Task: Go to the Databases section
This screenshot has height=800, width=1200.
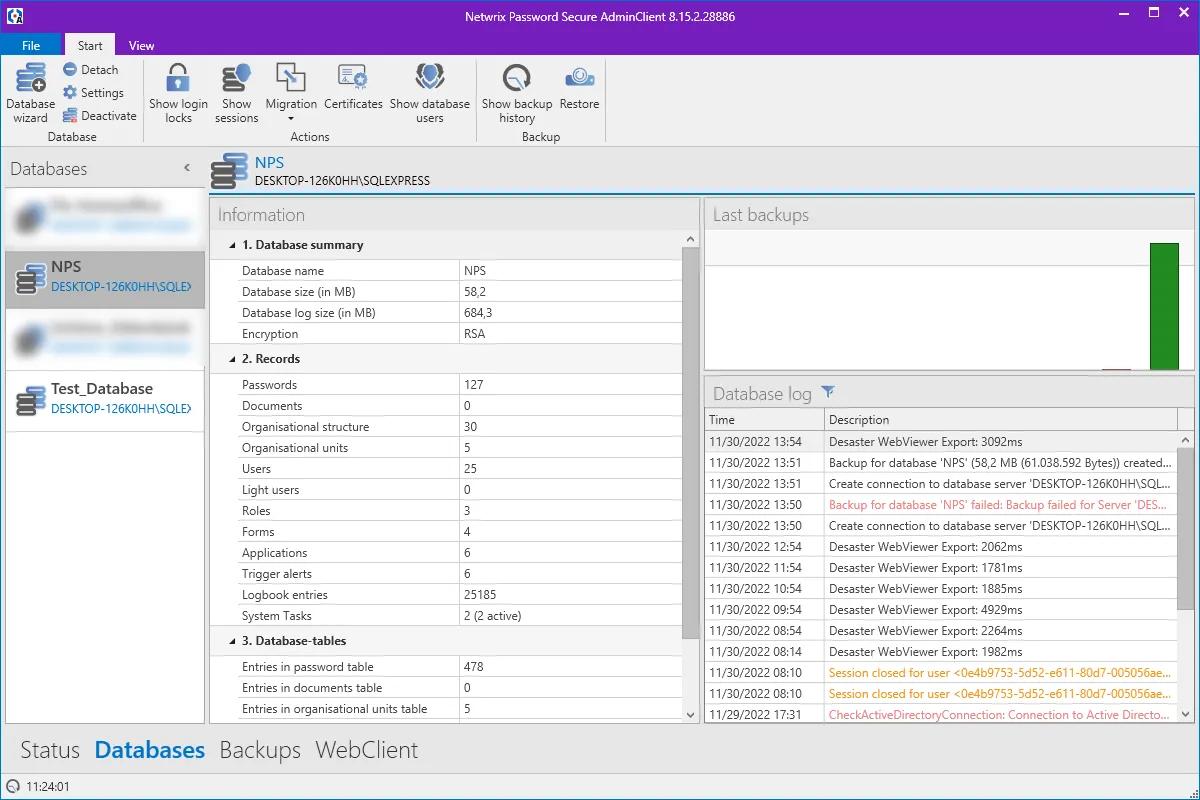Action: pos(150,750)
